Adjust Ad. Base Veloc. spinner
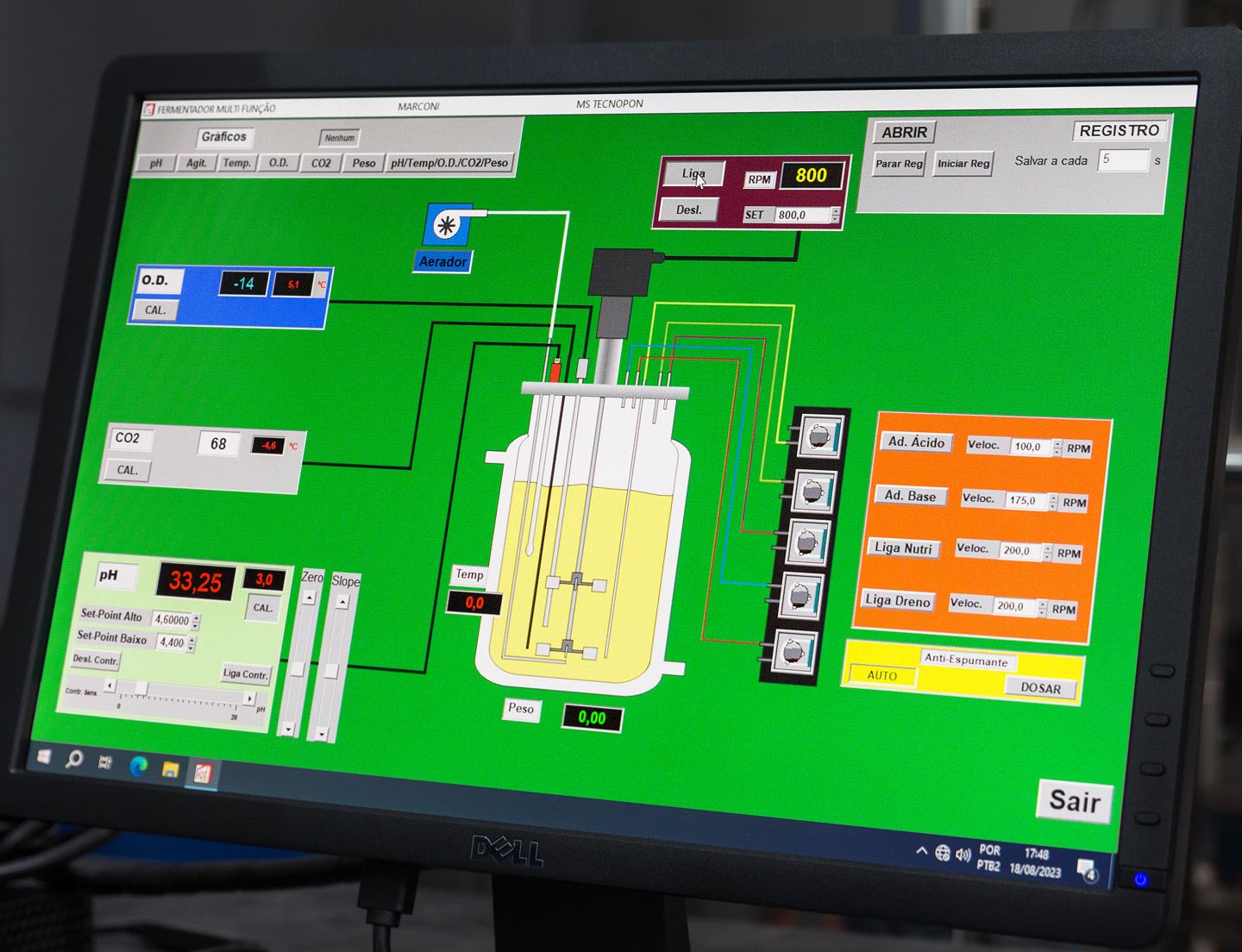 1052,502
